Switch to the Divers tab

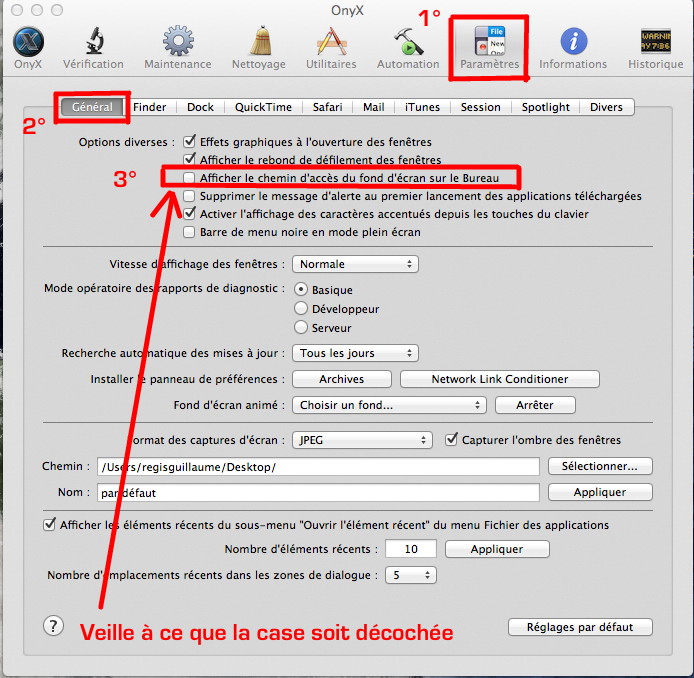(606, 107)
